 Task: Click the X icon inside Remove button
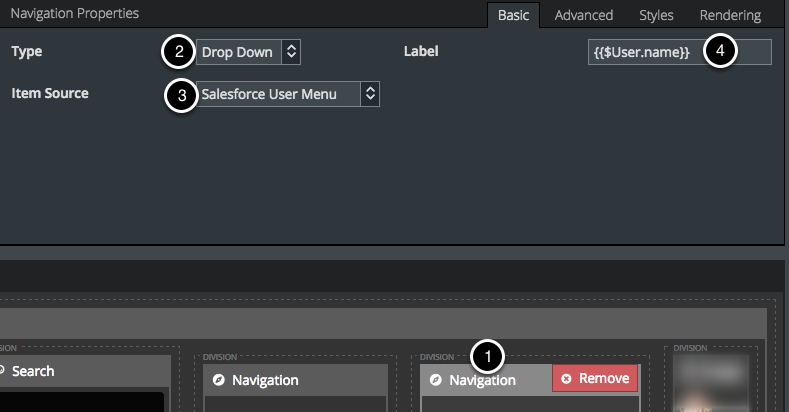tap(567, 379)
